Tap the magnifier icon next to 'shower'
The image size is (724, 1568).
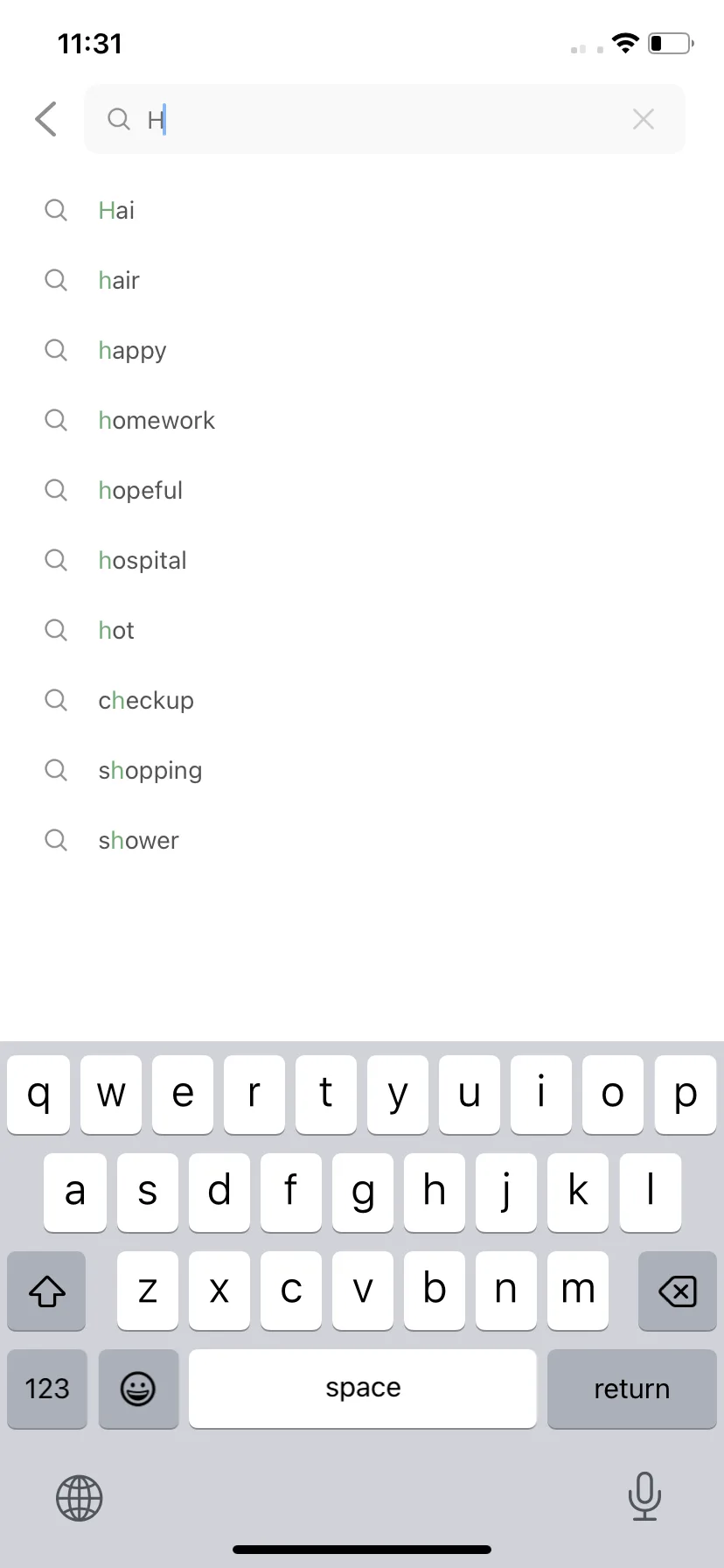[x=56, y=840]
